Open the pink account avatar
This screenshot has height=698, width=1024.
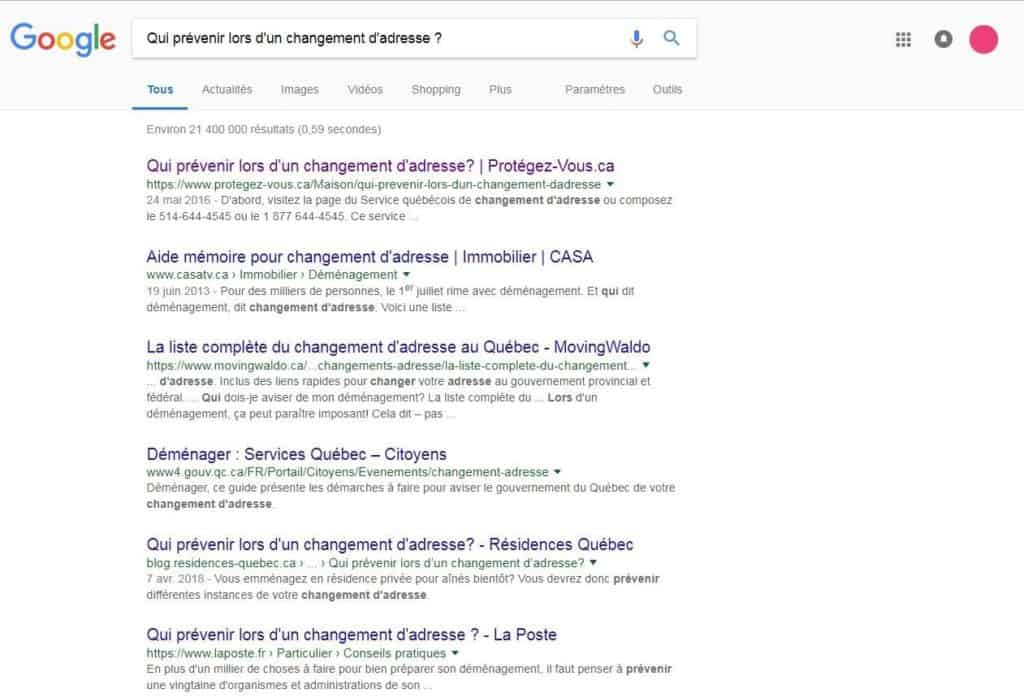click(984, 39)
